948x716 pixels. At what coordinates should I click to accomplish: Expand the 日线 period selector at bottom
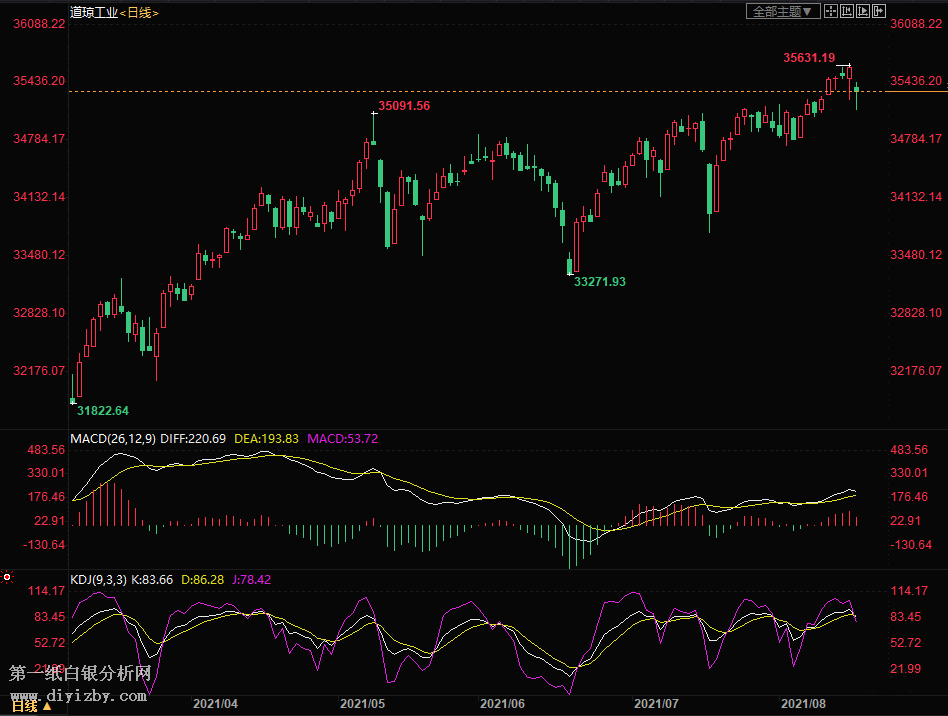30,706
